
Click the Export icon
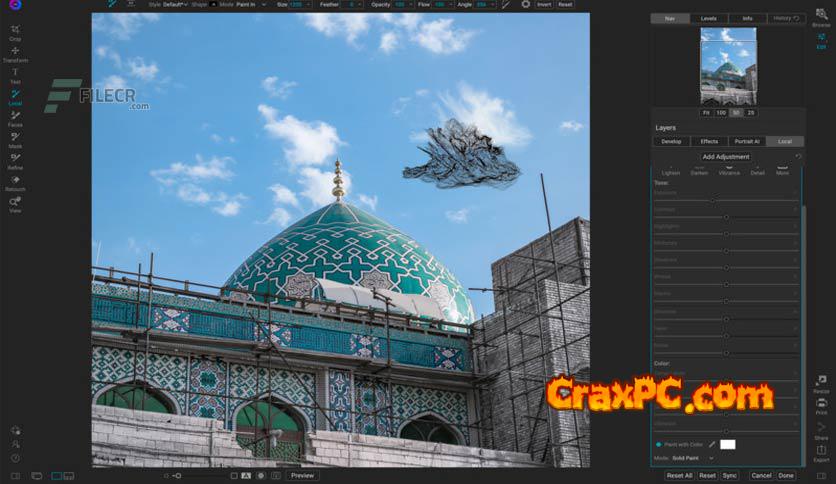point(821,453)
